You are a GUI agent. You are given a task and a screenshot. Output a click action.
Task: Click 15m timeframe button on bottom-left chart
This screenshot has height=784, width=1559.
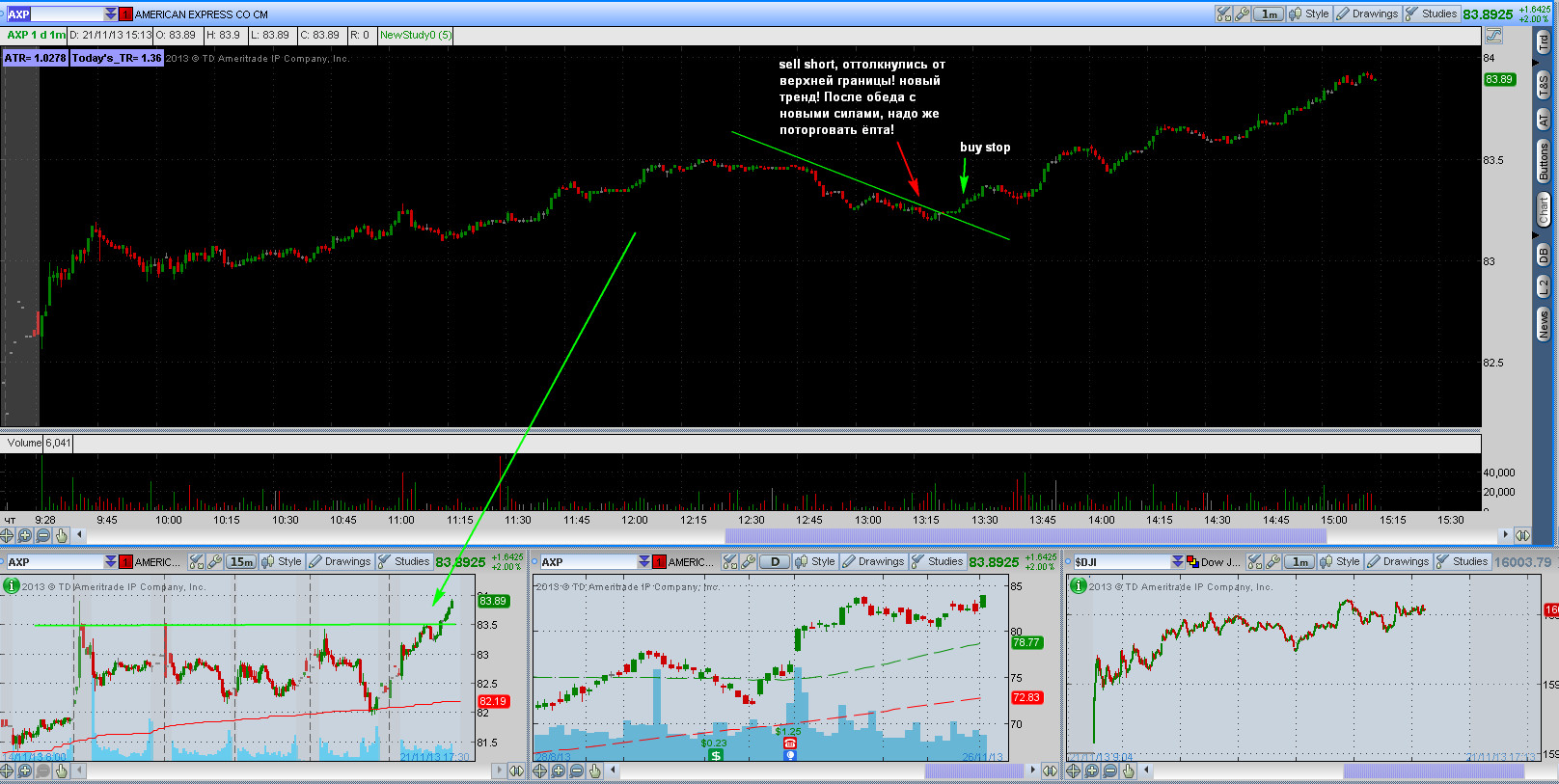241,561
